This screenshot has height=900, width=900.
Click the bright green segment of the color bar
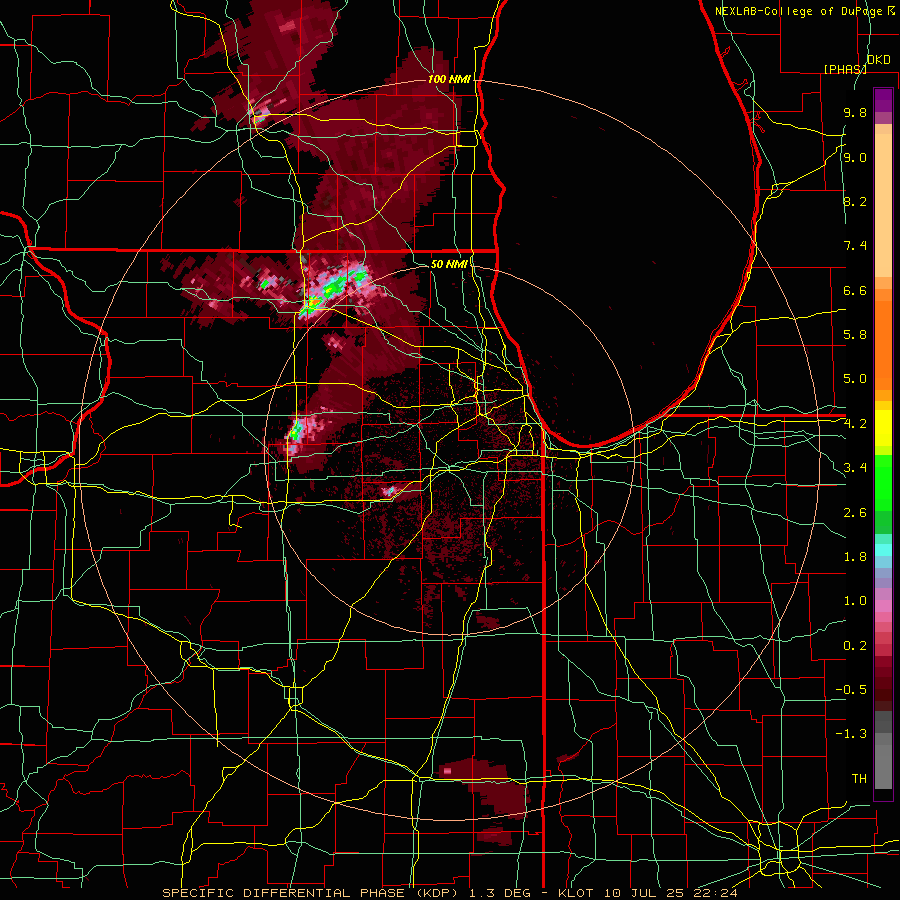coord(883,483)
